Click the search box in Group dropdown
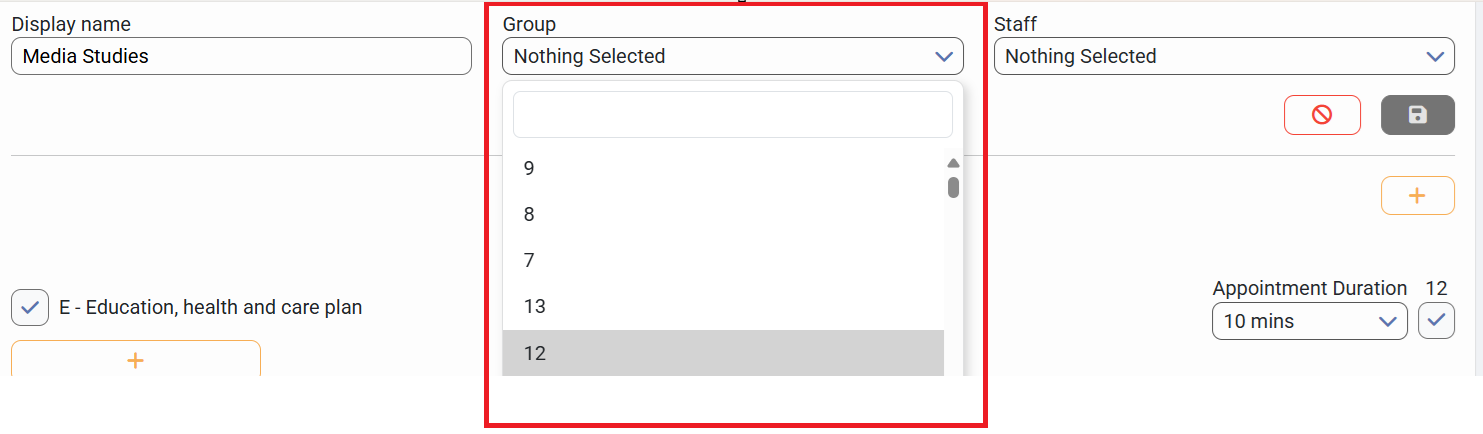This screenshot has height=434, width=1483. tap(732, 115)
